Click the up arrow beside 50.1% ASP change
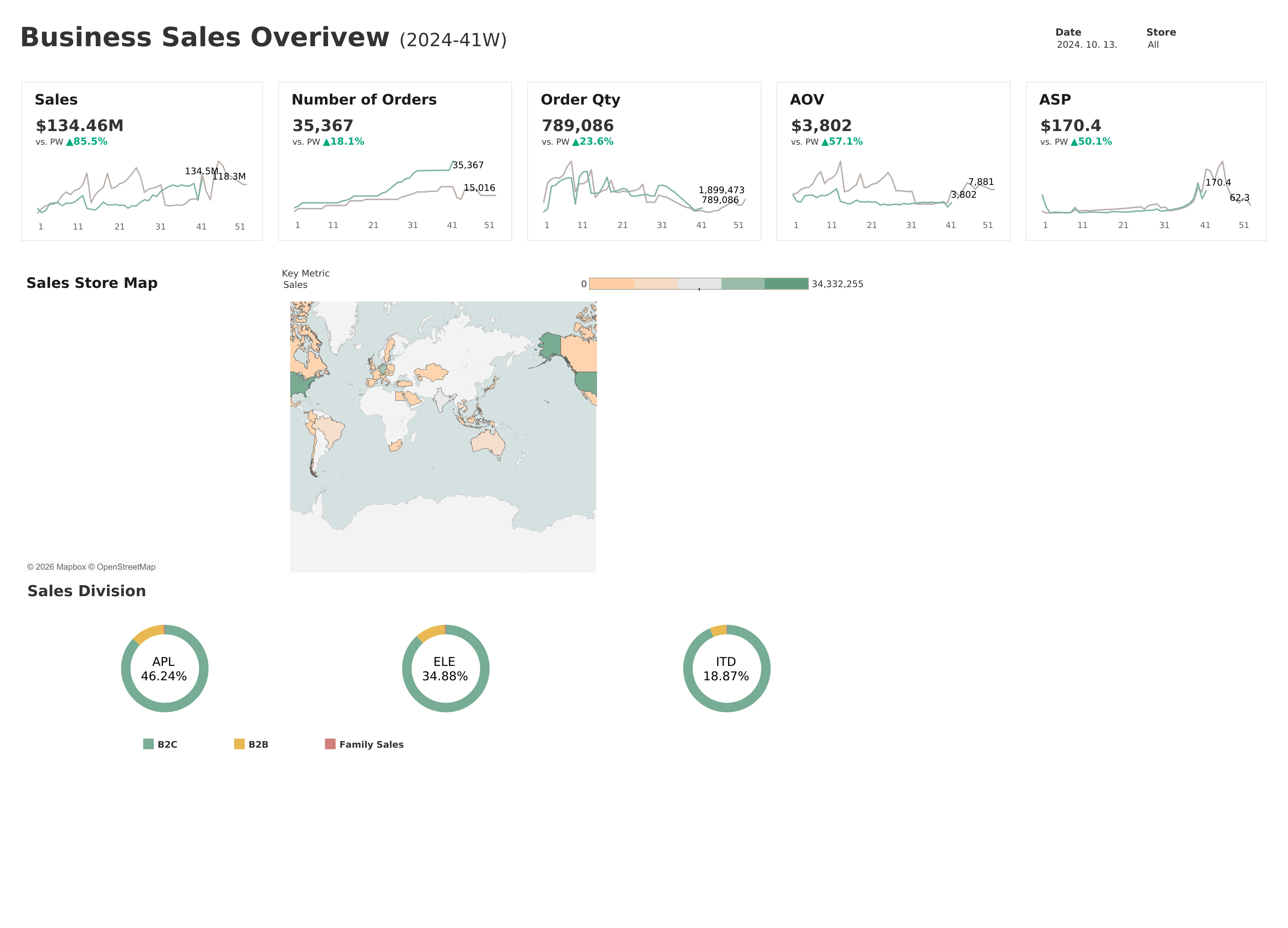1288x928 pixels. tap(1074, 142)
